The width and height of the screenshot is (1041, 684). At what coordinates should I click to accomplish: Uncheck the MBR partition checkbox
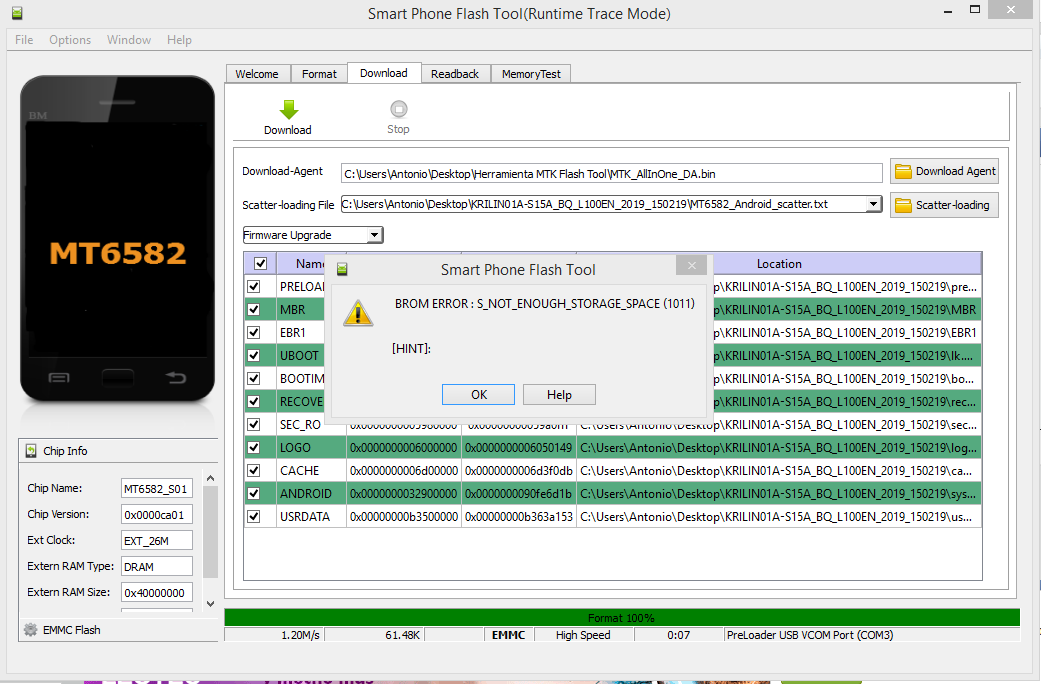(x=254, y=309)
